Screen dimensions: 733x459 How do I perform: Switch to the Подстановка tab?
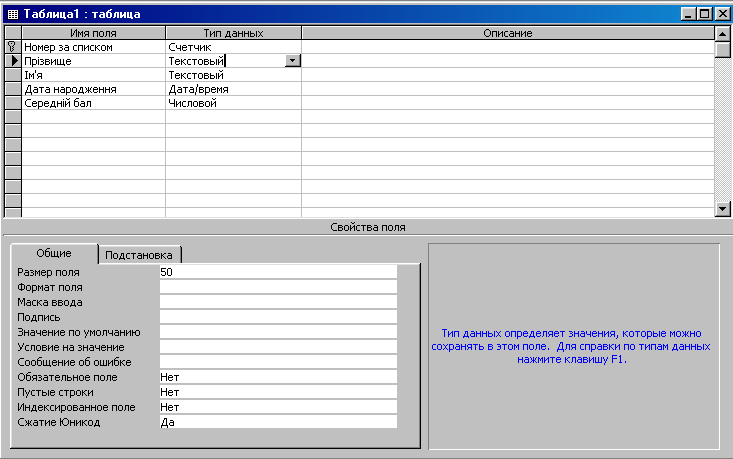(x=139, y=255)
